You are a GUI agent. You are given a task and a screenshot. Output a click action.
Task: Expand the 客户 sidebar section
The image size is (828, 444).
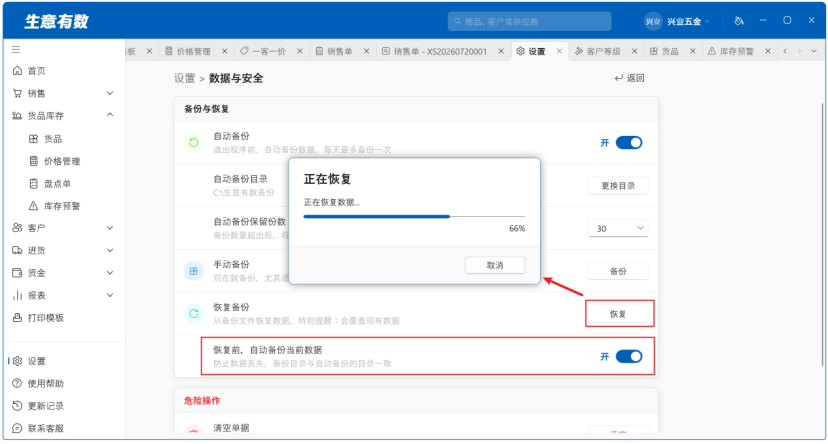click(110, 228)
